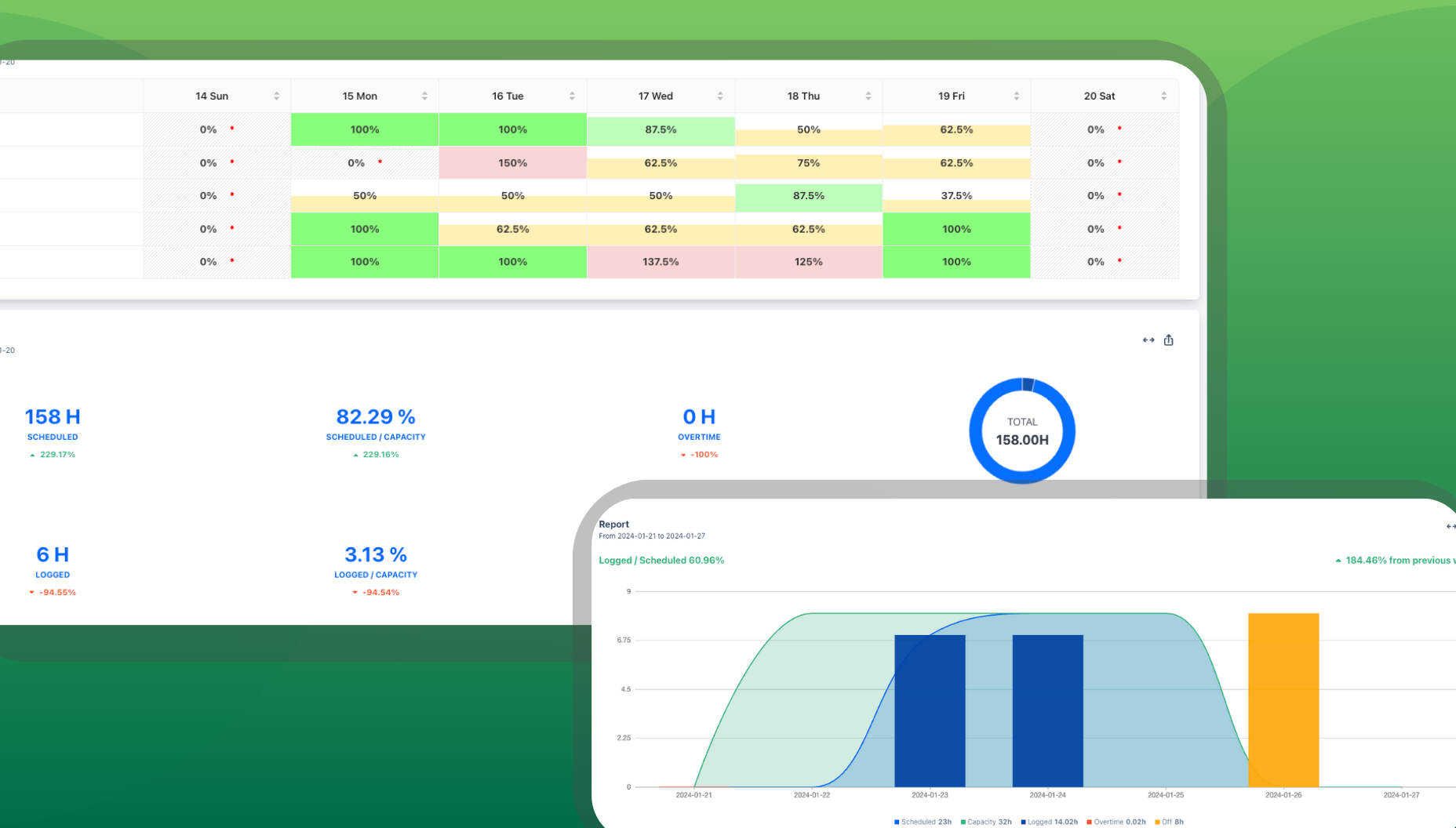
Task: Click the 158 H scheduled value
Action: [53, 416]
